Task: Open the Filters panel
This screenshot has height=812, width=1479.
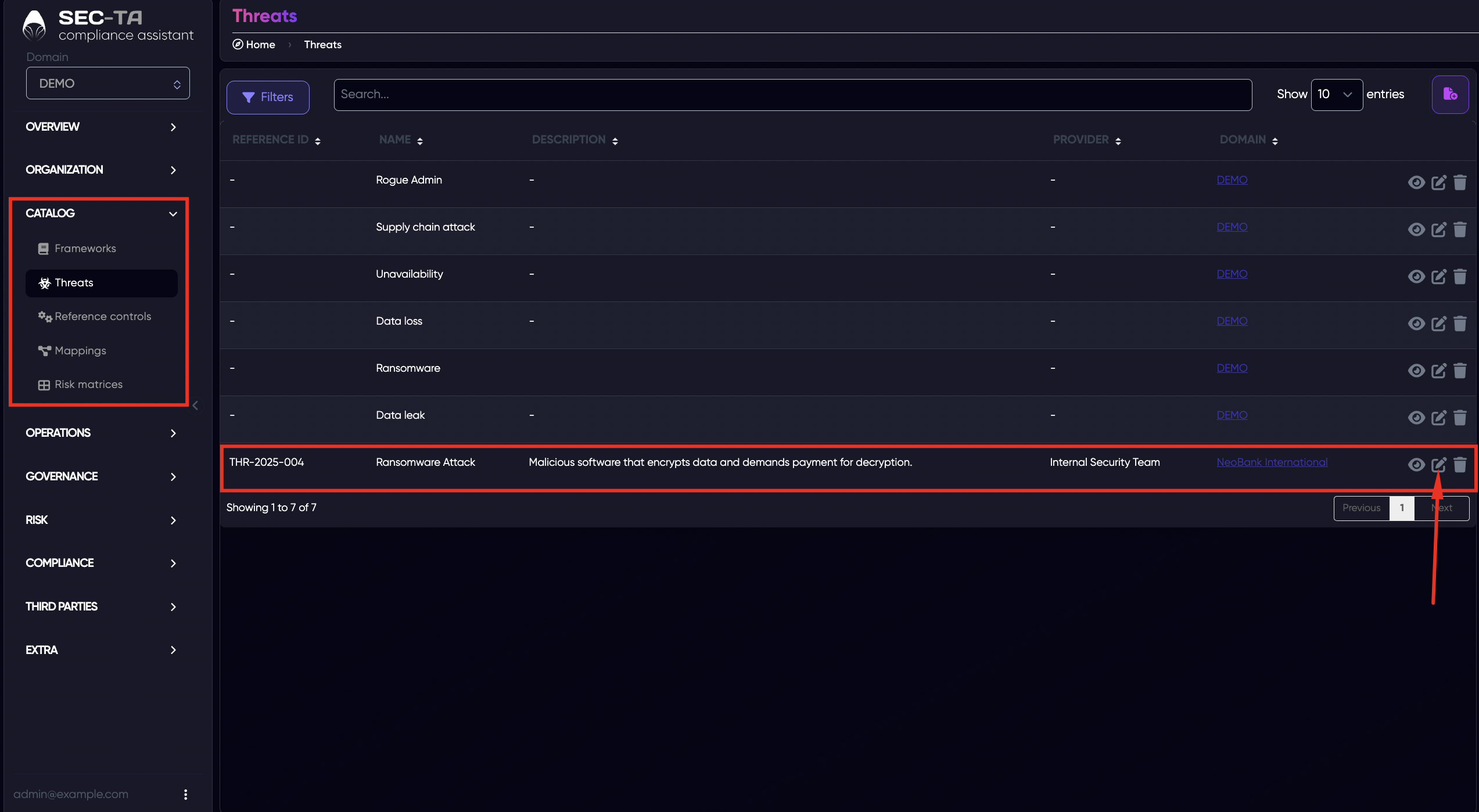Action: pyautogui.click(x=268, y=97)
